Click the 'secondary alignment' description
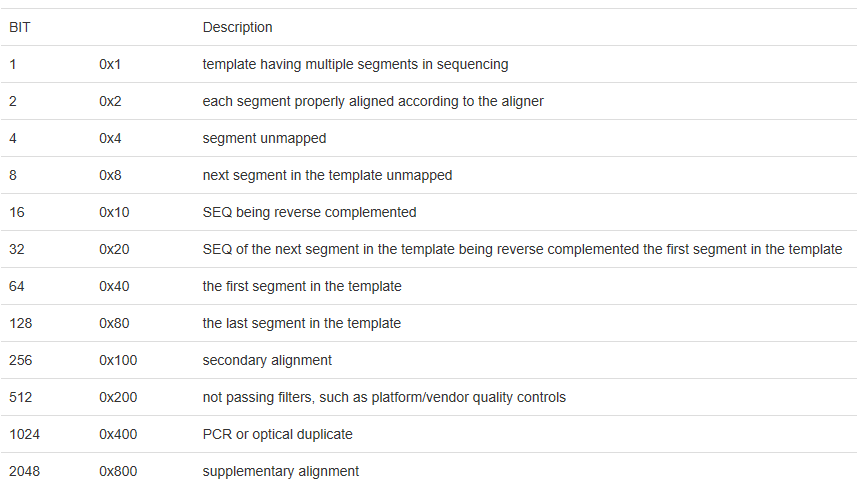The height and width of the screenshot is (496, 857). [x=267, y=361]
